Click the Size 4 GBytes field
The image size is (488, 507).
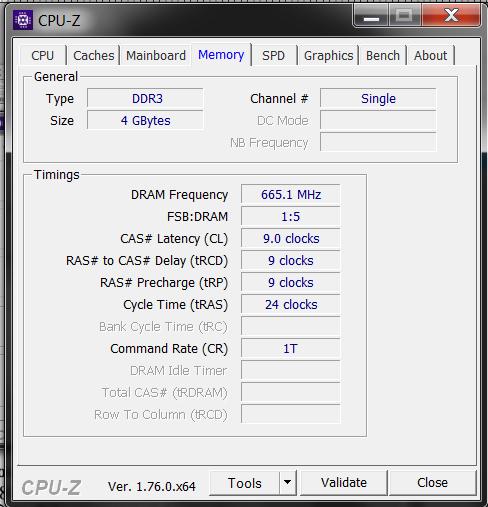pos(145,120)
